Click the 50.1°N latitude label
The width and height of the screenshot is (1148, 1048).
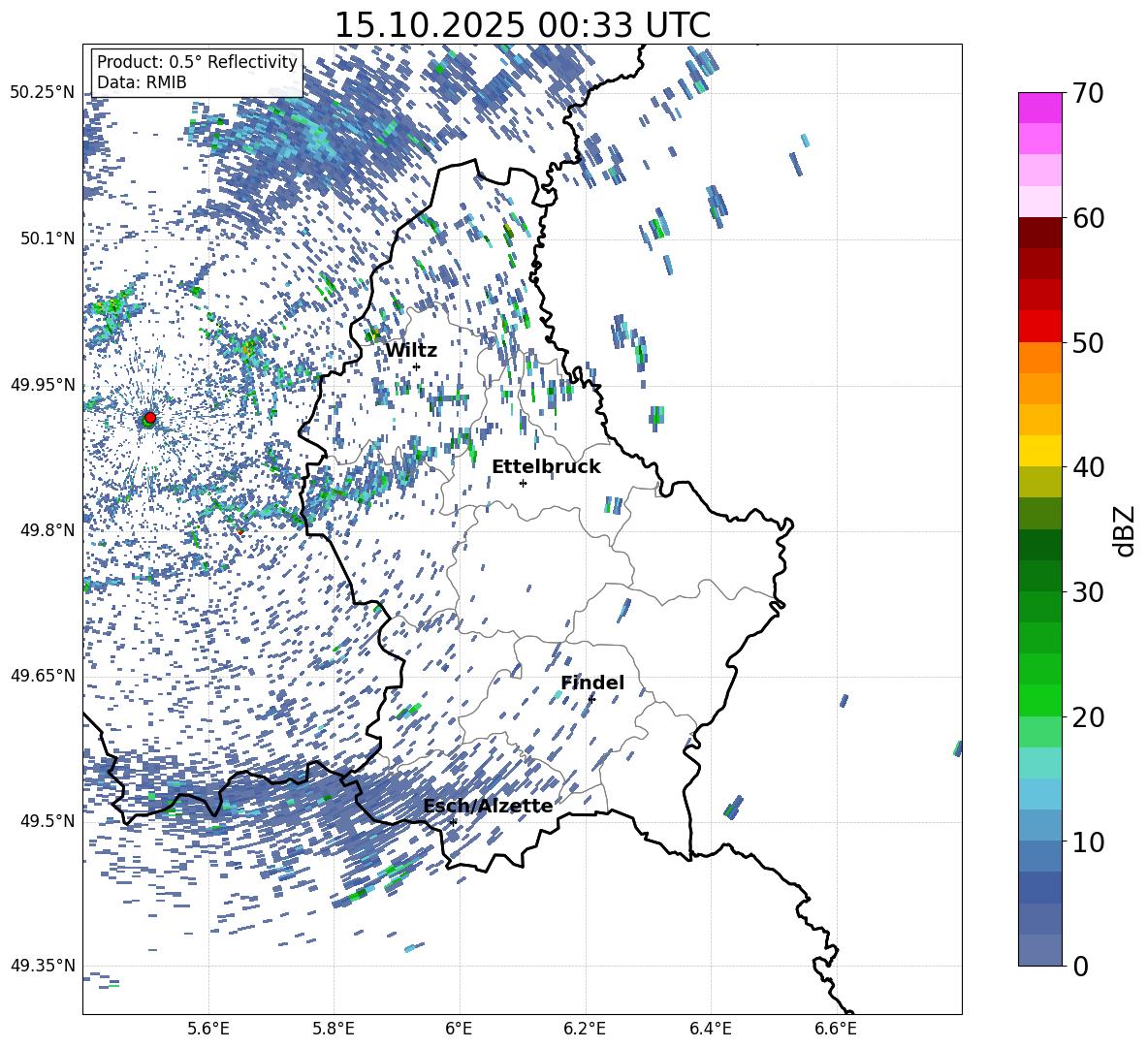point(48,238)
